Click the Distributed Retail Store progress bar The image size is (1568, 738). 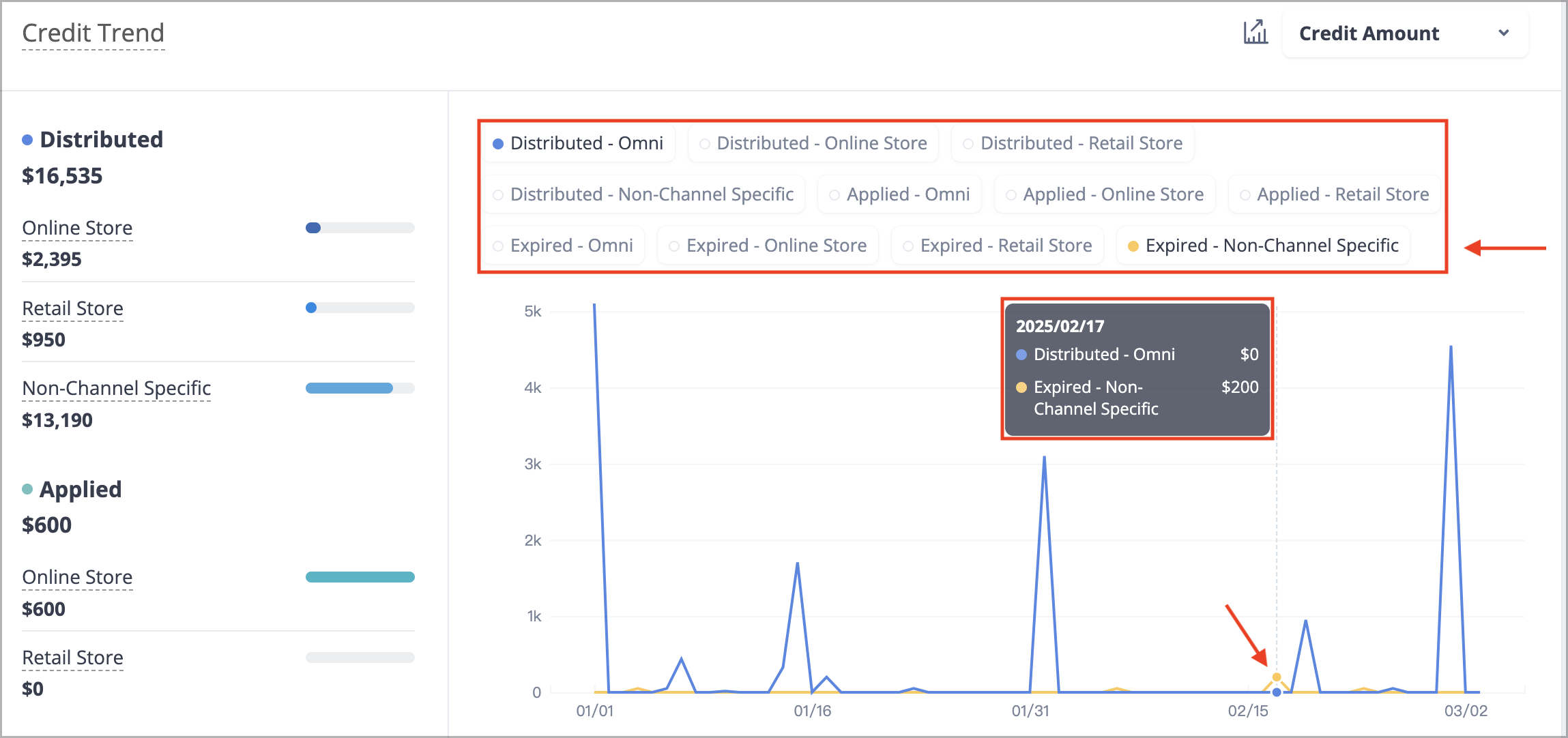click(x=360, y=308)
